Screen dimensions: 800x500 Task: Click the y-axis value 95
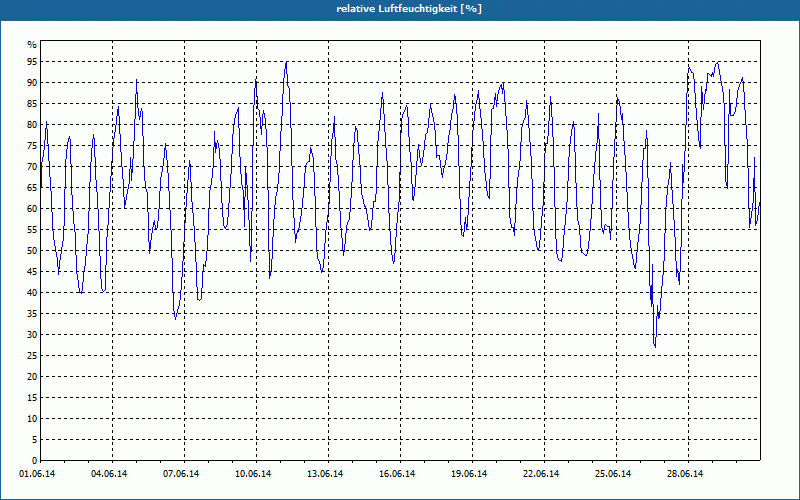coord(32,62)
